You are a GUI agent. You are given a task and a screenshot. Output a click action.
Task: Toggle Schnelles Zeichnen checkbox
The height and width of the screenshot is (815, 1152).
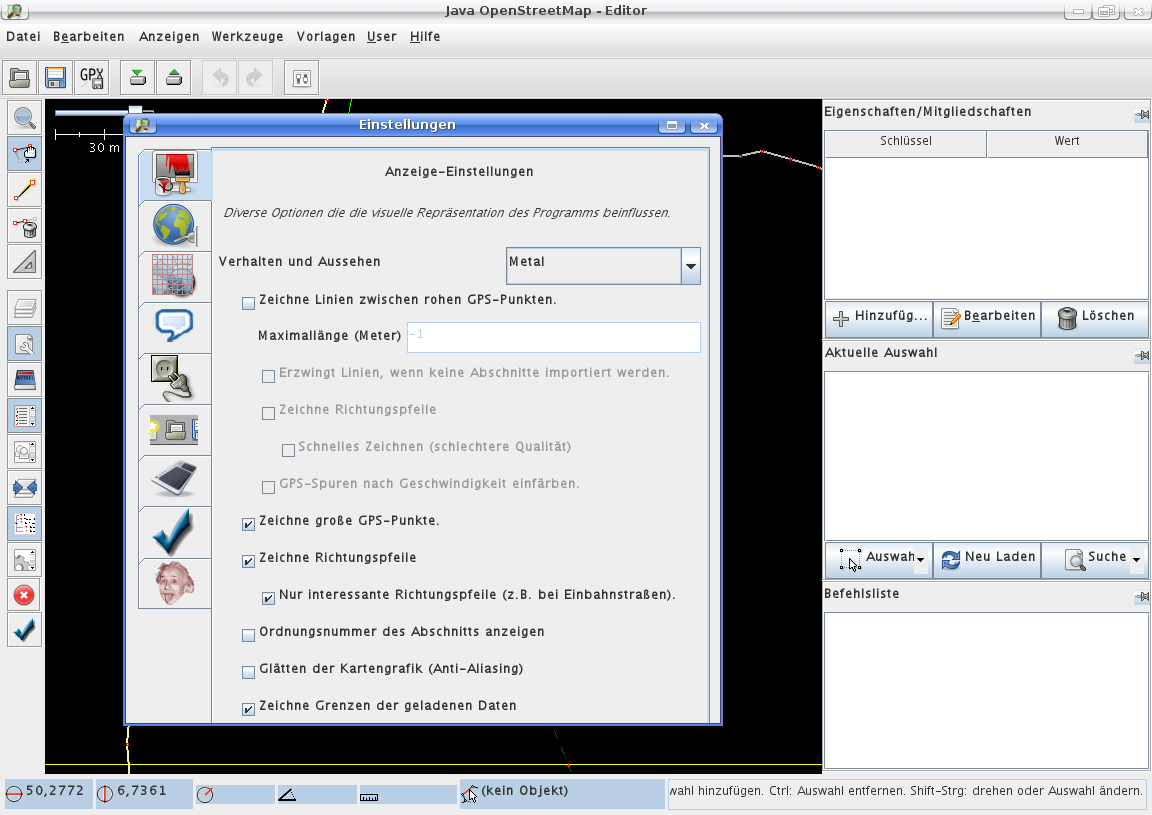(288, 450)
